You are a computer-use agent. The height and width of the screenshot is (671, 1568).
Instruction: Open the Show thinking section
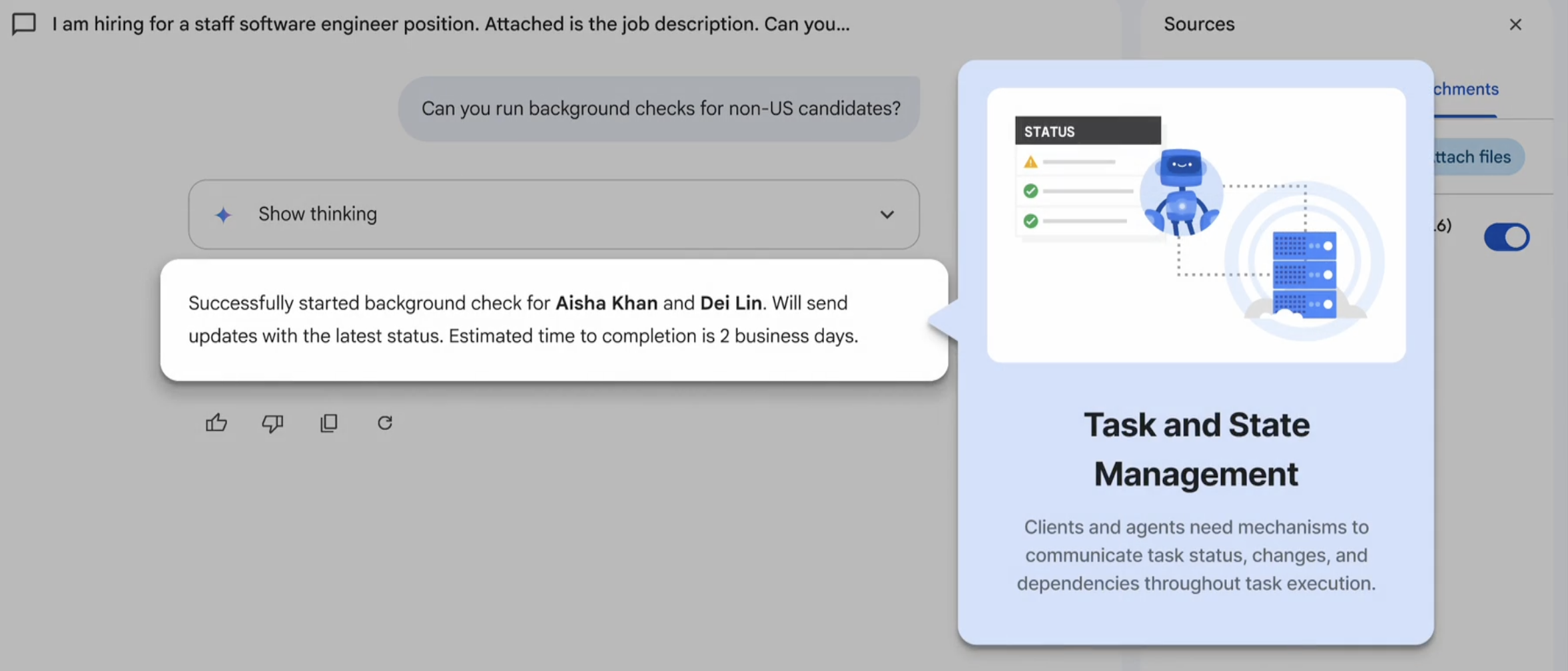(x=554, y=214)
